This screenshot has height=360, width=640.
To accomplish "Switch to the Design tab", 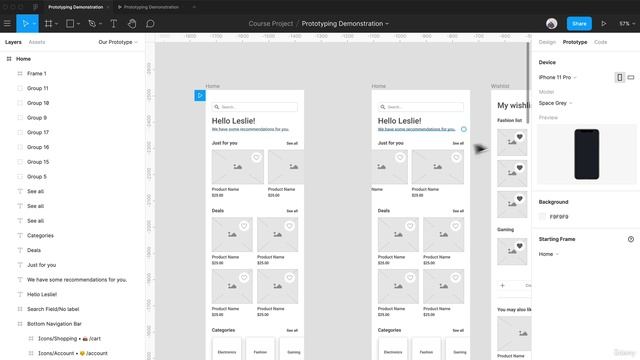I will pyautogui.click(x=547, y=42).
